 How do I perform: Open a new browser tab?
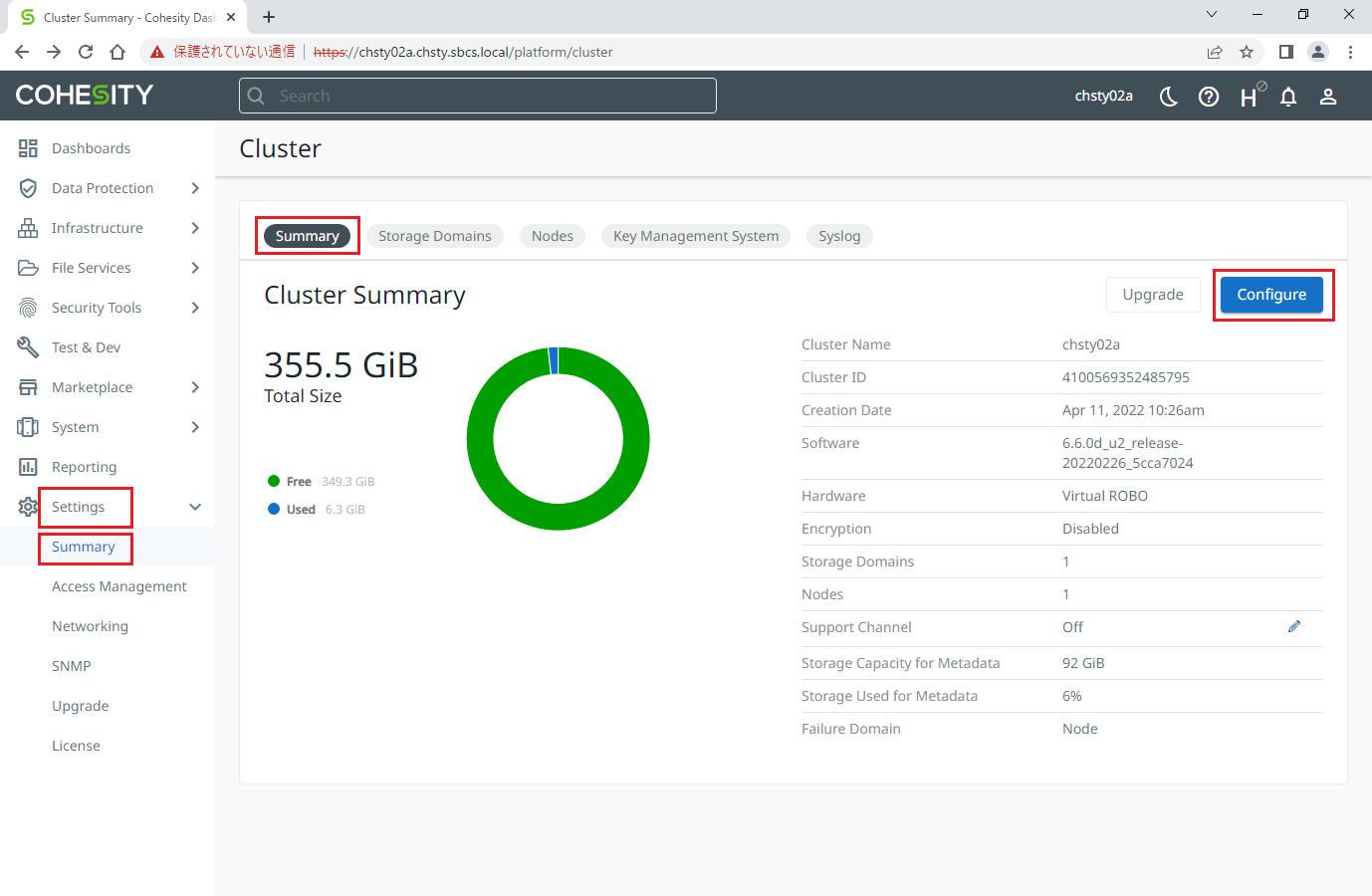[269, 17]
